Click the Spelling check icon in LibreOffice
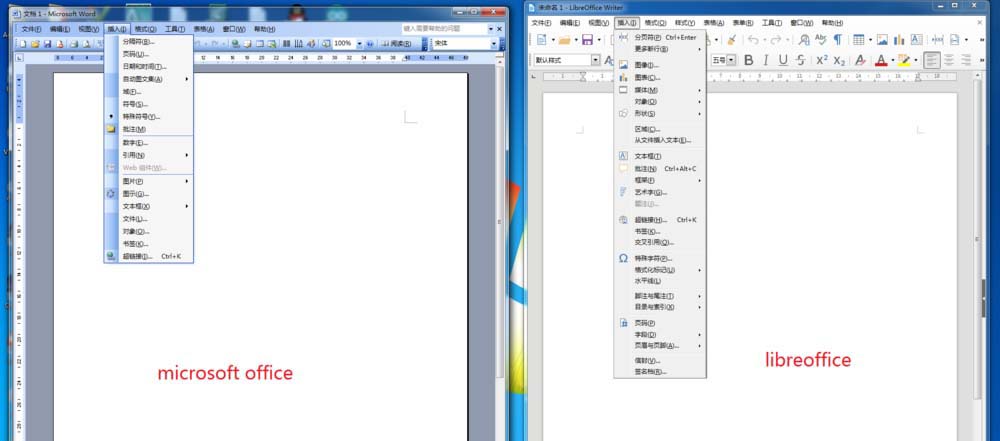 pyautogui.click(x=821, y=40)
